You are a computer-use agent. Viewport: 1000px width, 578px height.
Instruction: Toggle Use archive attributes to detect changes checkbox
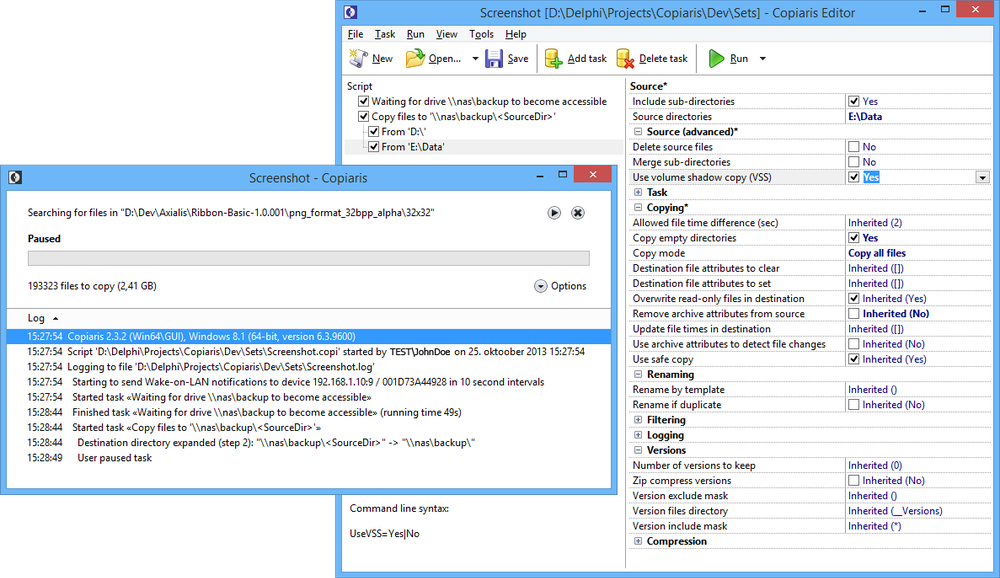pyautogui.click(x=853, y=344)
